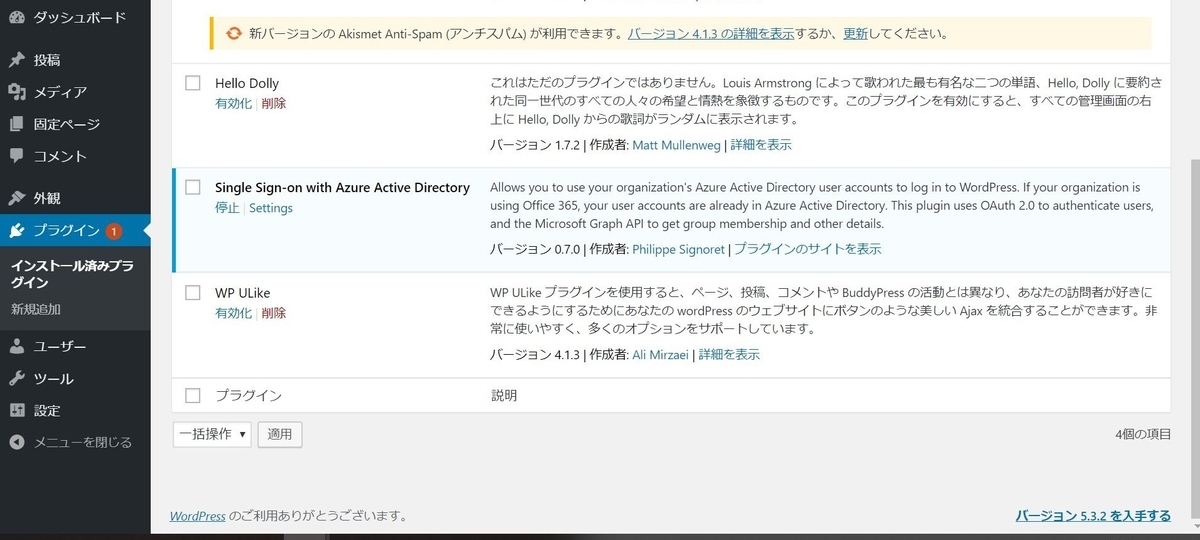Click WP ULike plugin name
This screenshot has width=1200, height=540.
click(242, 293)
